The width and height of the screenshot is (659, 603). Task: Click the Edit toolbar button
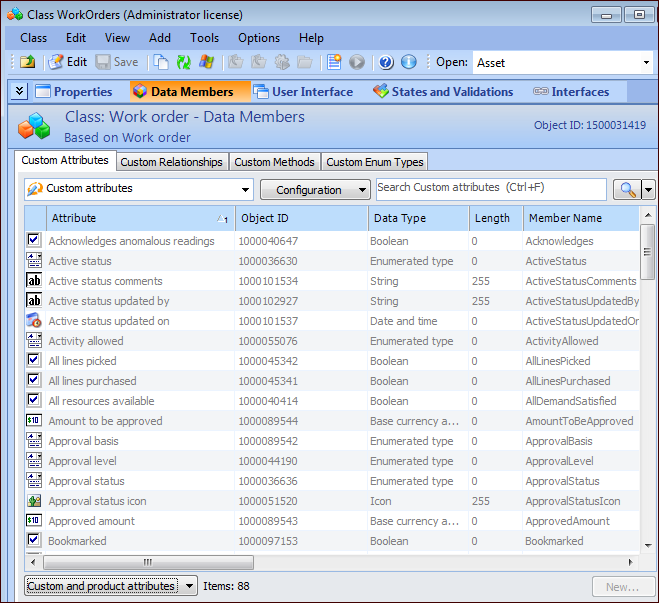(x=68, y=62)
